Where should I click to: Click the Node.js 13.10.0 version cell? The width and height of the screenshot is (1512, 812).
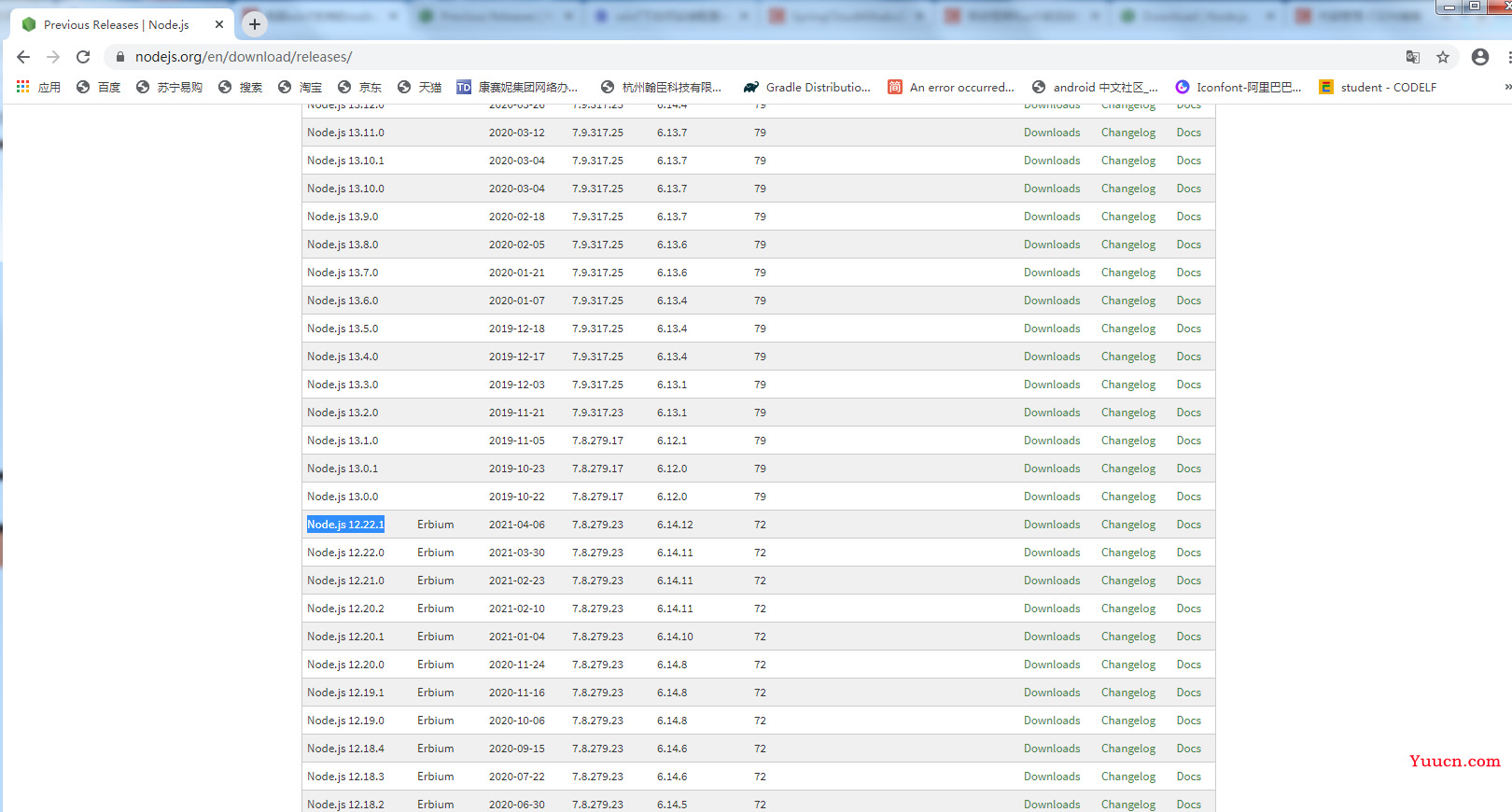(x=345, y=189)
